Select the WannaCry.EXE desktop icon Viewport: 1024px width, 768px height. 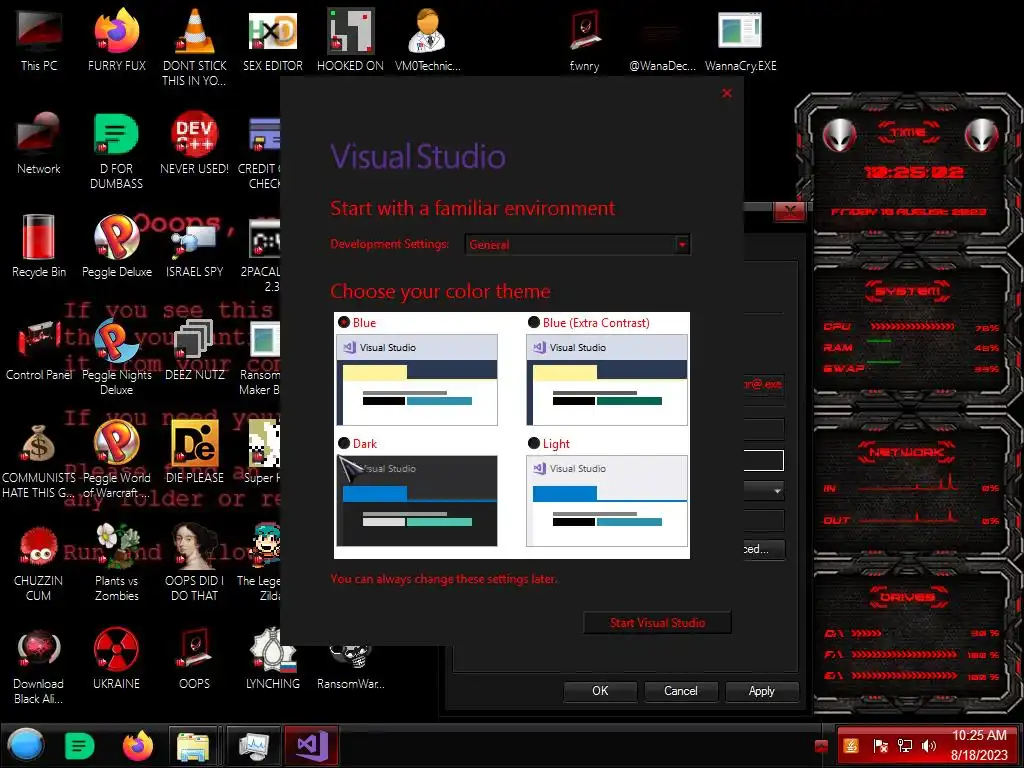[x=741, y=40]
